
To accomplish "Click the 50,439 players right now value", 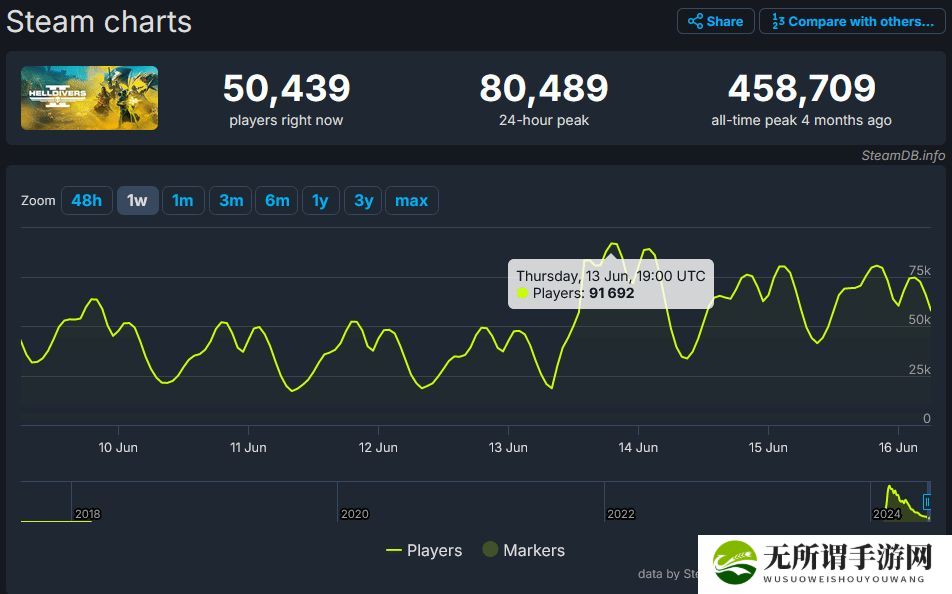I will [x=287, y=89].
